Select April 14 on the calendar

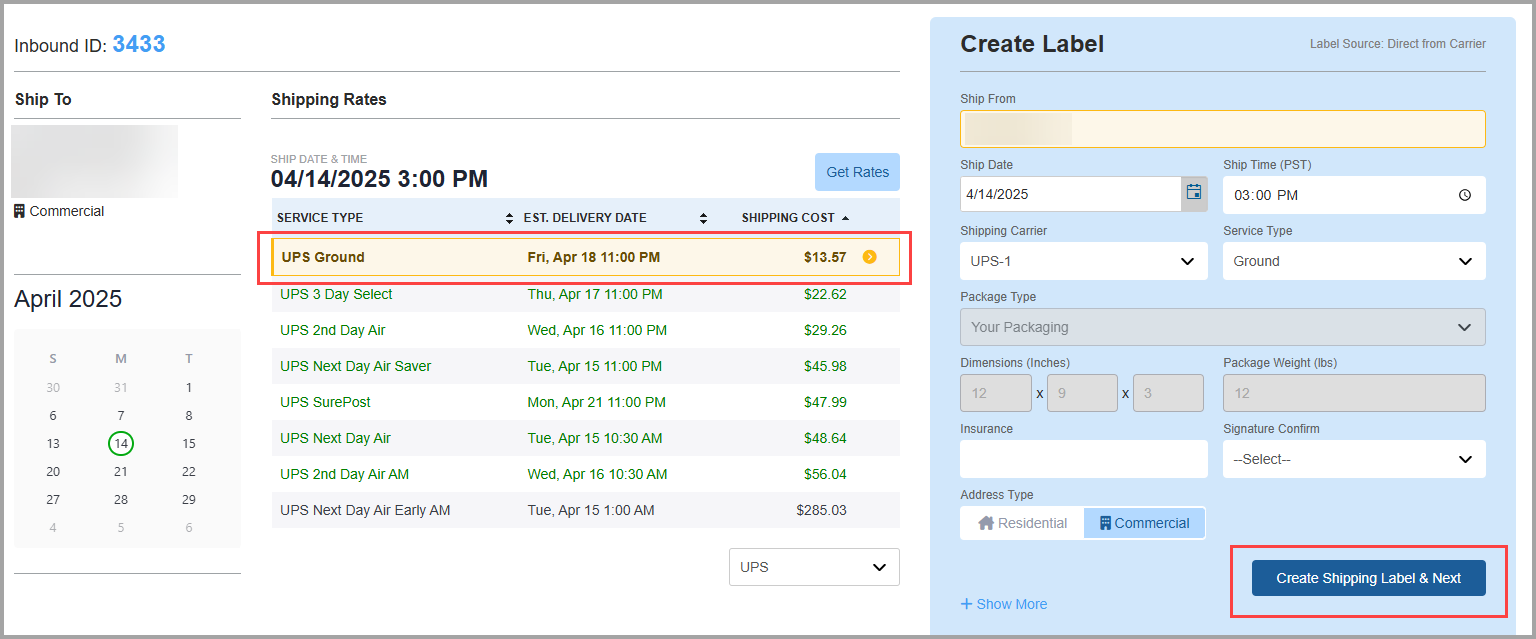(121, 443)
